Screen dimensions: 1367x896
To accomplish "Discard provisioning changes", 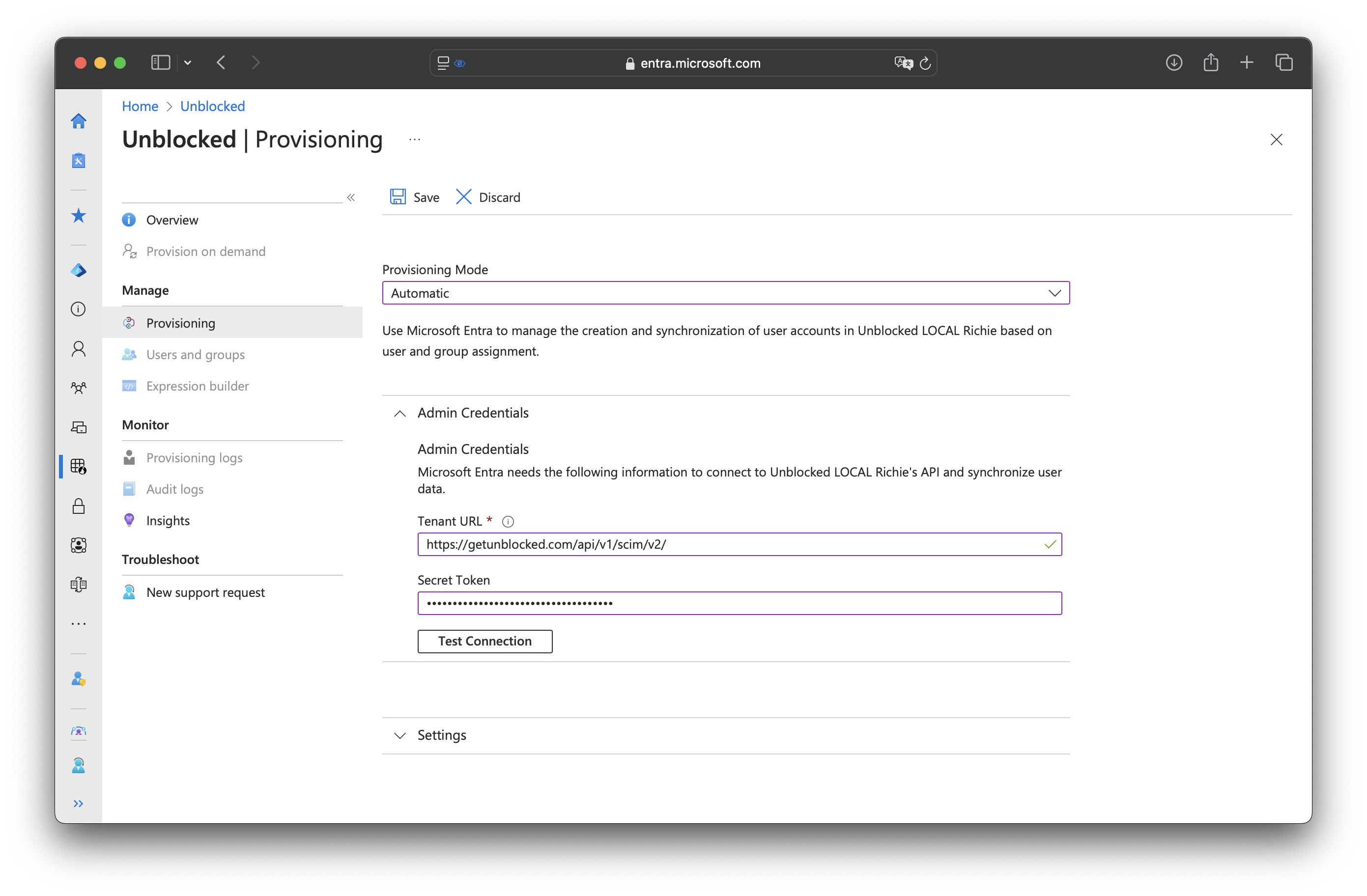I will click(x=488, y=197).
